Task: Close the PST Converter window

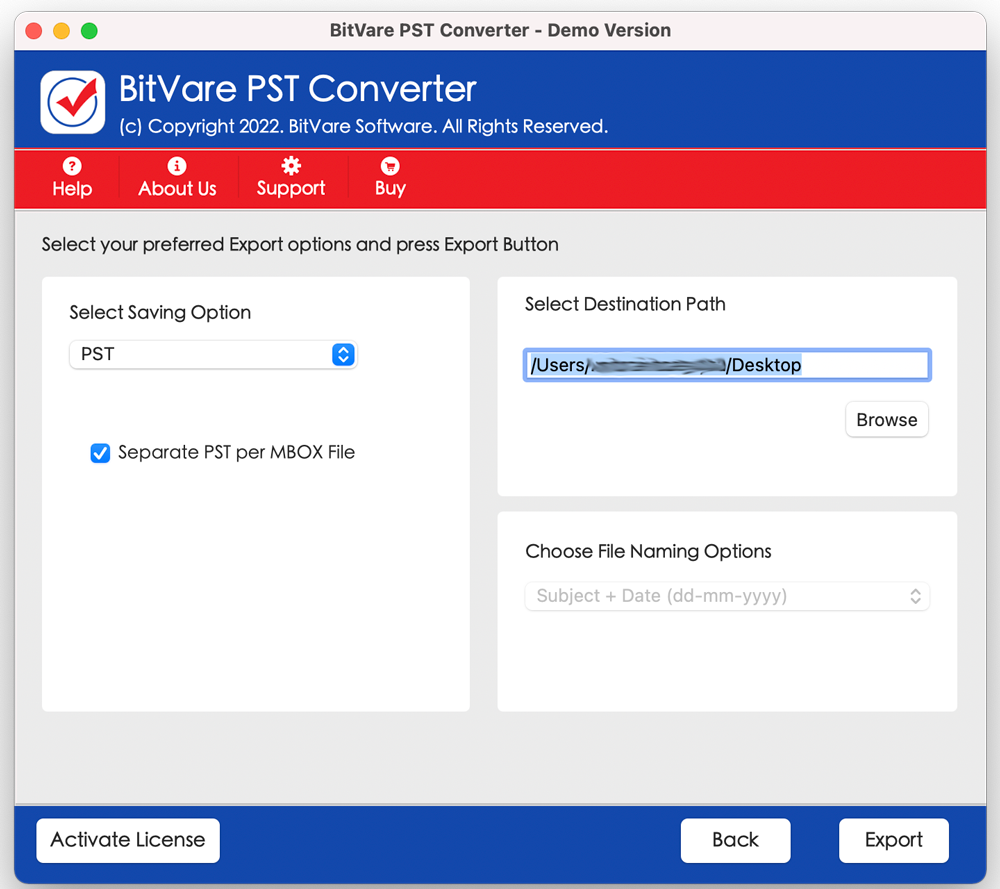Action: pyautogui.click(x=34, y=31)
